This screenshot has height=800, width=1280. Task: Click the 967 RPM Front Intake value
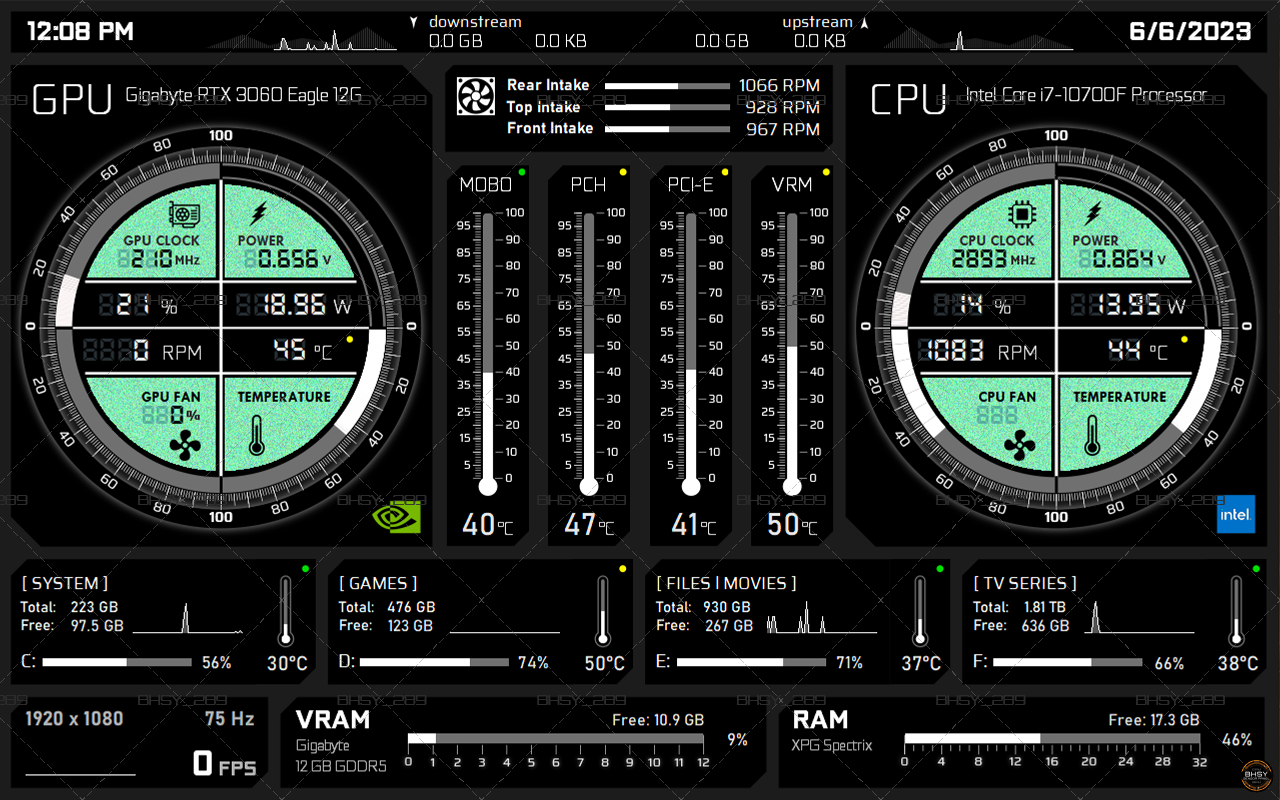pyautogui.click(x=783, y=129)
